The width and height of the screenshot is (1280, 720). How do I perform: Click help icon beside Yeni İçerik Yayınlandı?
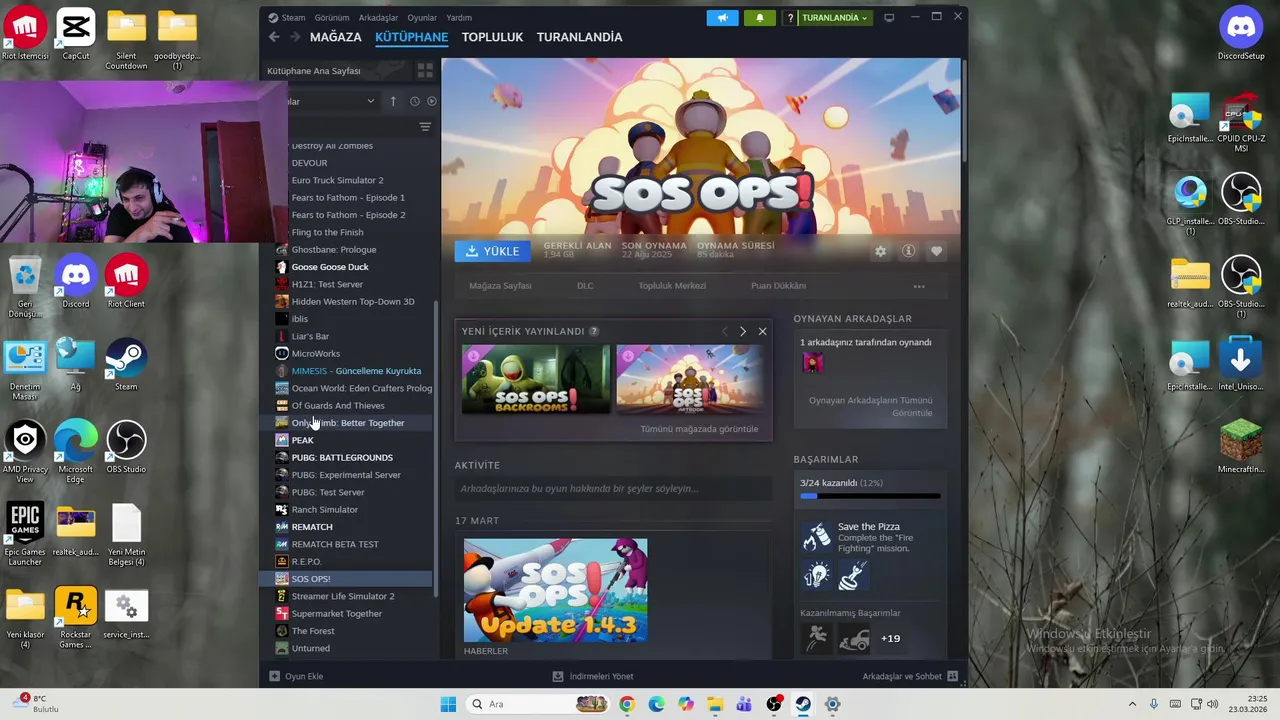[594, 331]
